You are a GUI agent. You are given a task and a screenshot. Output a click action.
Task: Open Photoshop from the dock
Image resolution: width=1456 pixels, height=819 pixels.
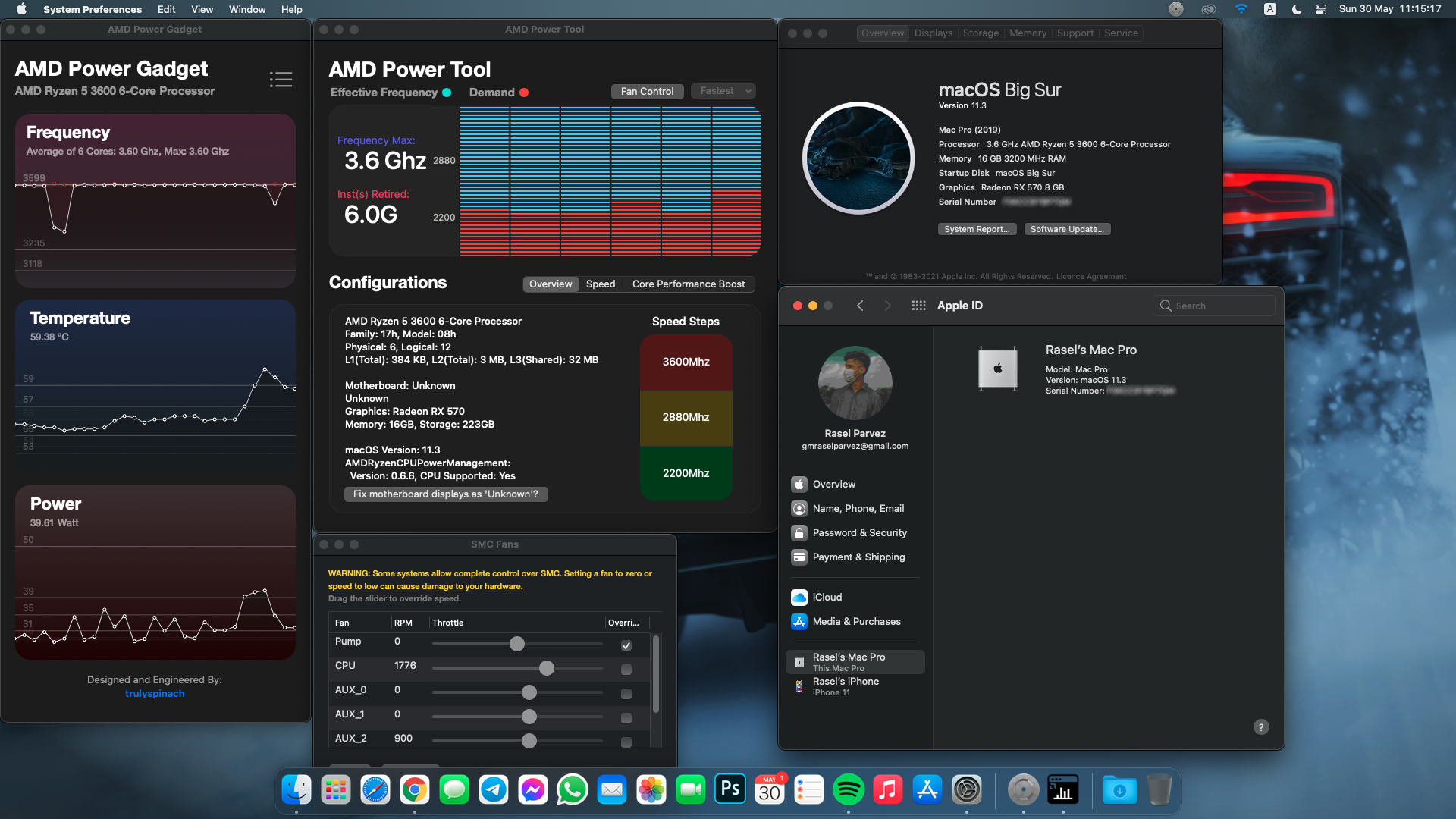pos(730,790)
